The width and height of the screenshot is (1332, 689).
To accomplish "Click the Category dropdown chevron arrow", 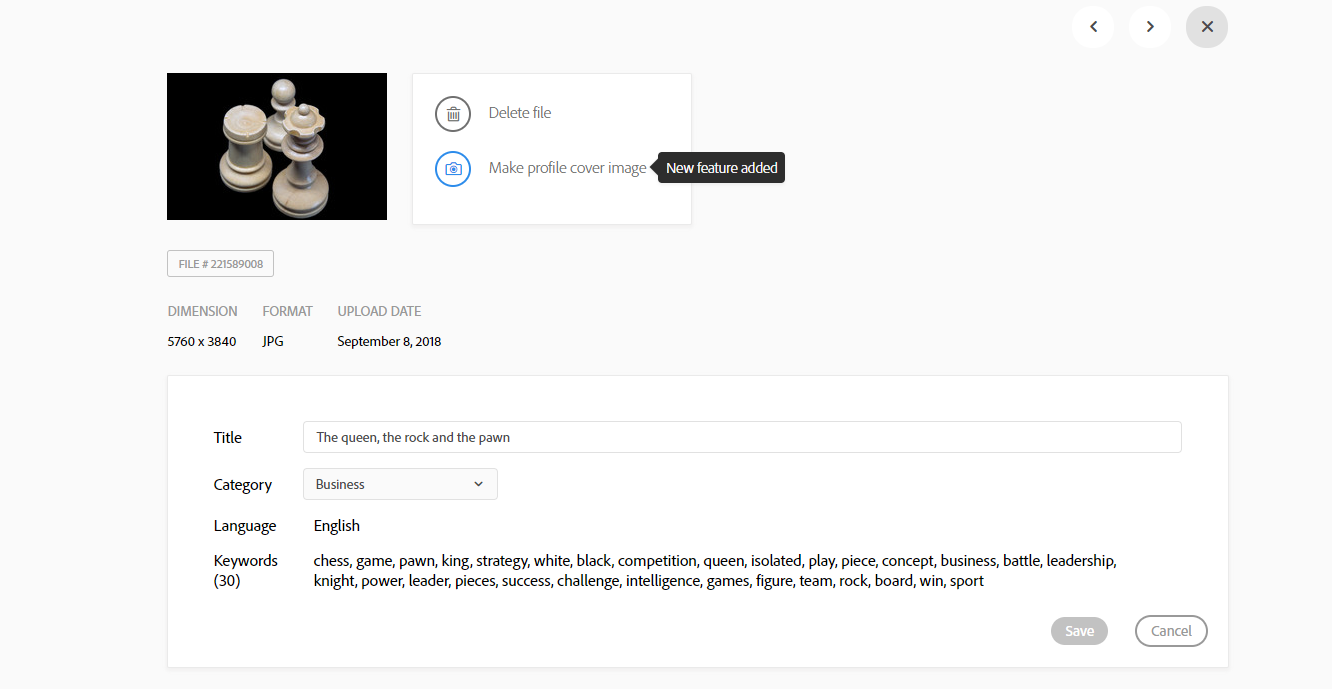I will [x=479, y=484].
